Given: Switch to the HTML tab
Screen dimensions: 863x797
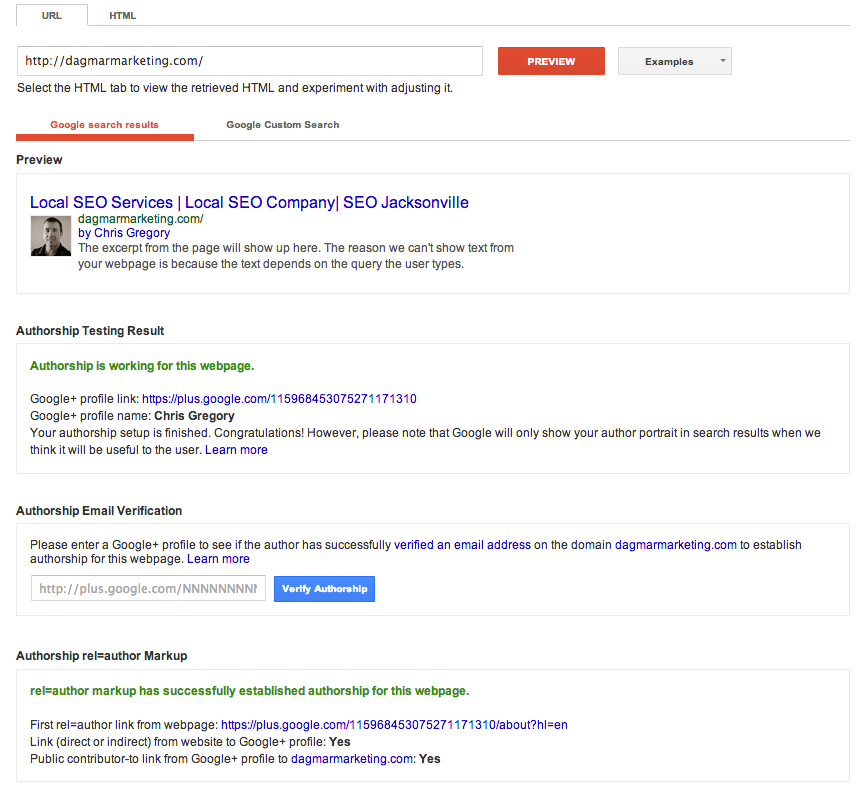Looking at the screenshot, I should pos(122,15).
